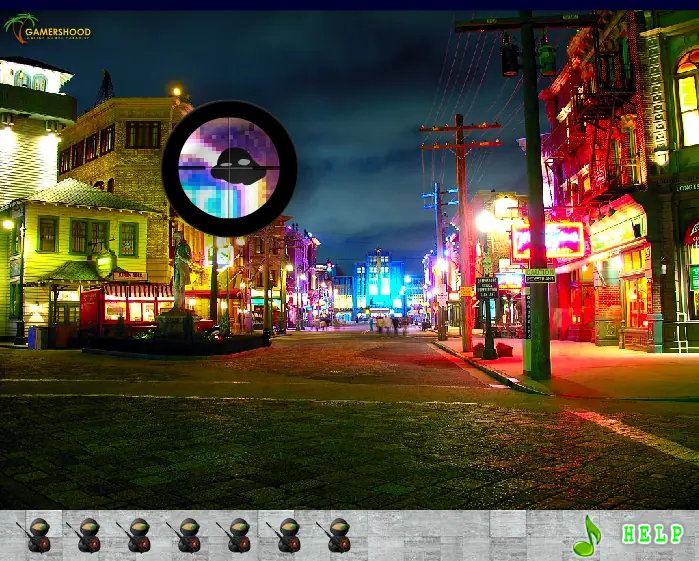Click the Gamershood logo link
The height and width of the screenshot is (561, 699).
(47, 29)
